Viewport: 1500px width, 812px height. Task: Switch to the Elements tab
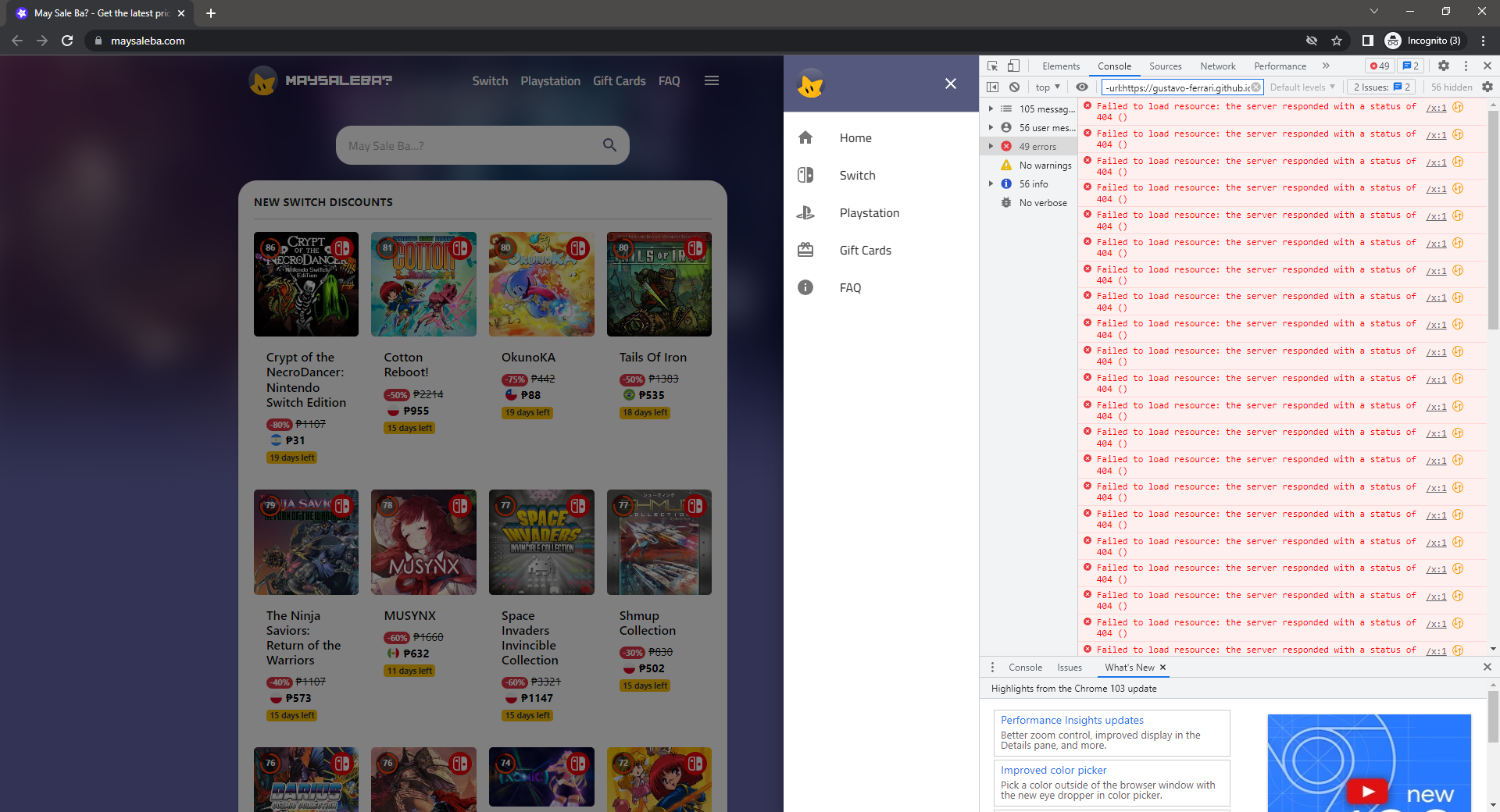[1061, 66]
